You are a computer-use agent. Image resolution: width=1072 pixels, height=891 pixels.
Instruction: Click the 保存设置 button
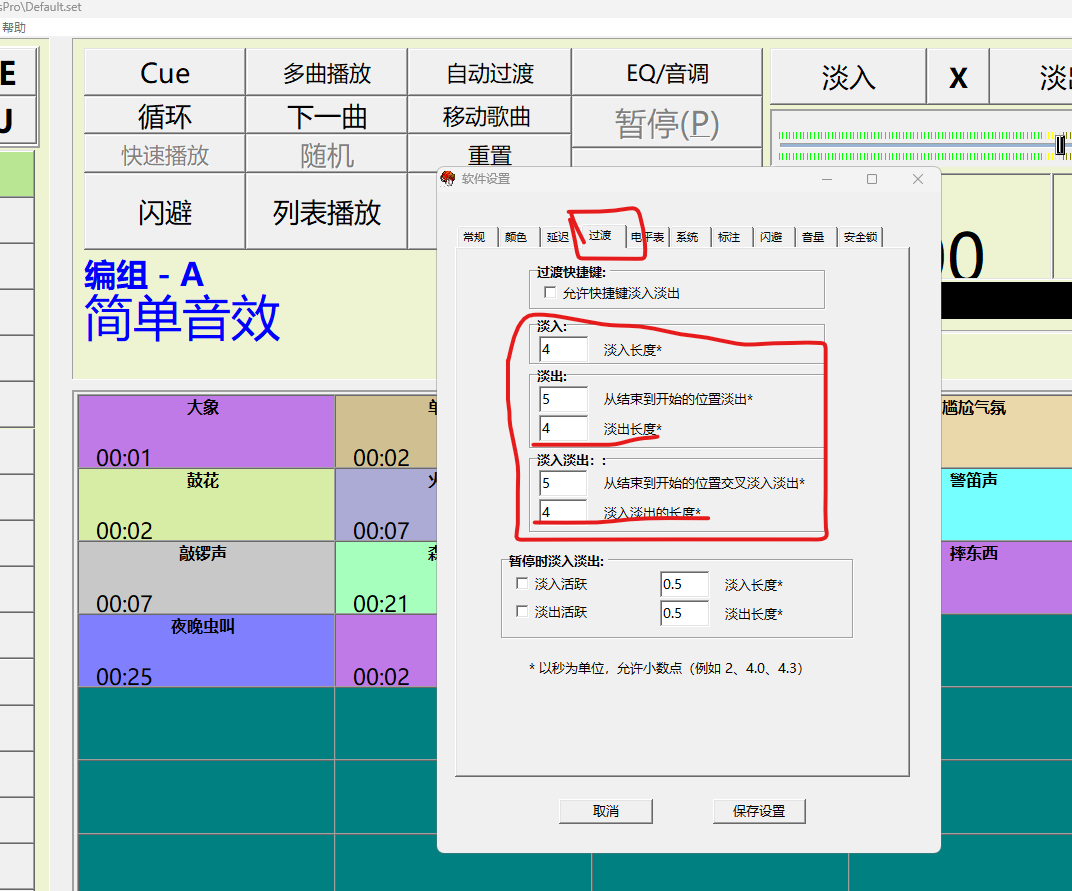[x=759, y=811]
